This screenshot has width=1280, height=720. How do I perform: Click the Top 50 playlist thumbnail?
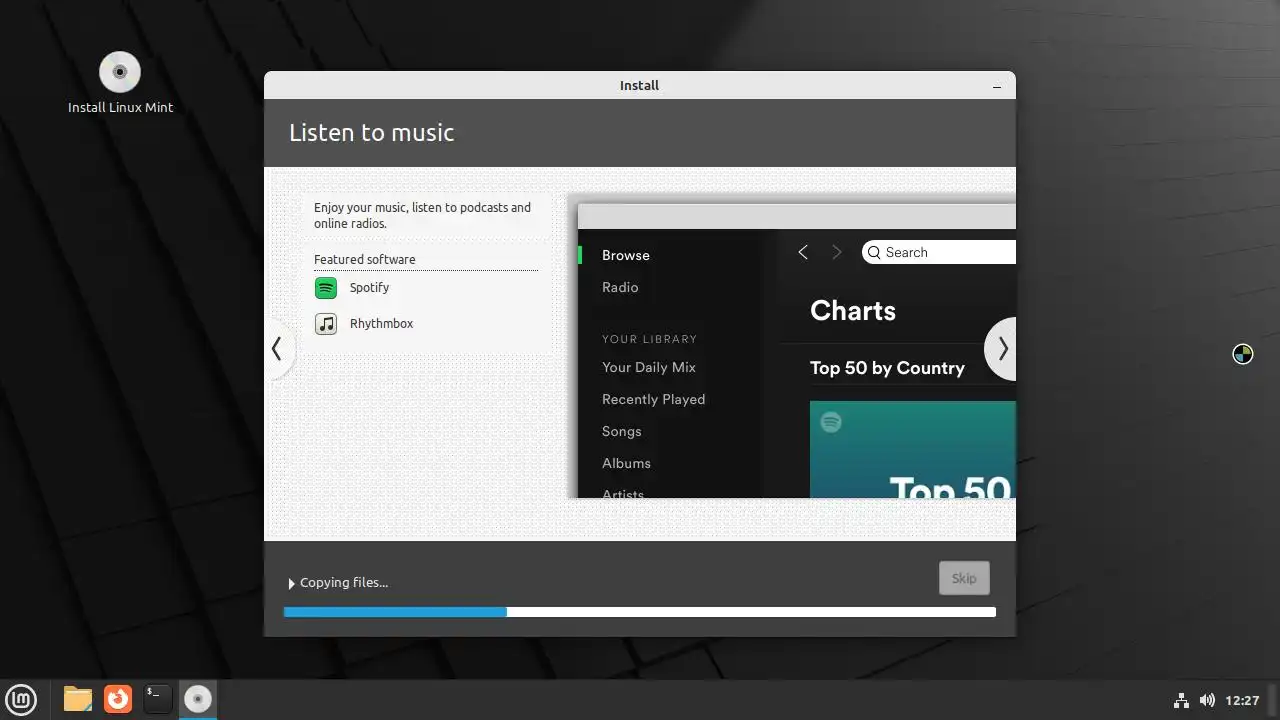(x=913, y=449)
